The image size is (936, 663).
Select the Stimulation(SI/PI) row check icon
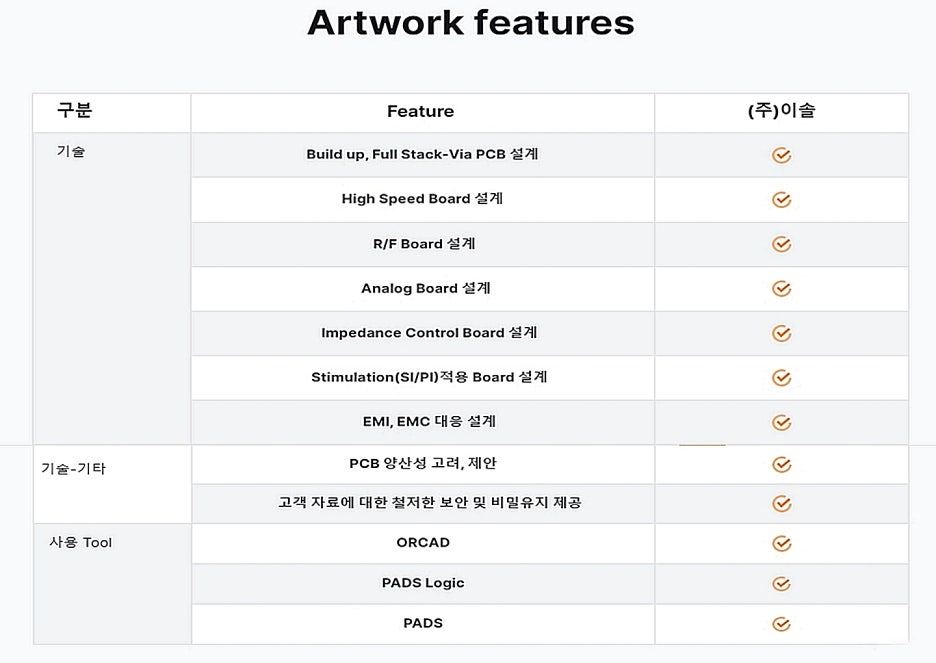point(781,378)
